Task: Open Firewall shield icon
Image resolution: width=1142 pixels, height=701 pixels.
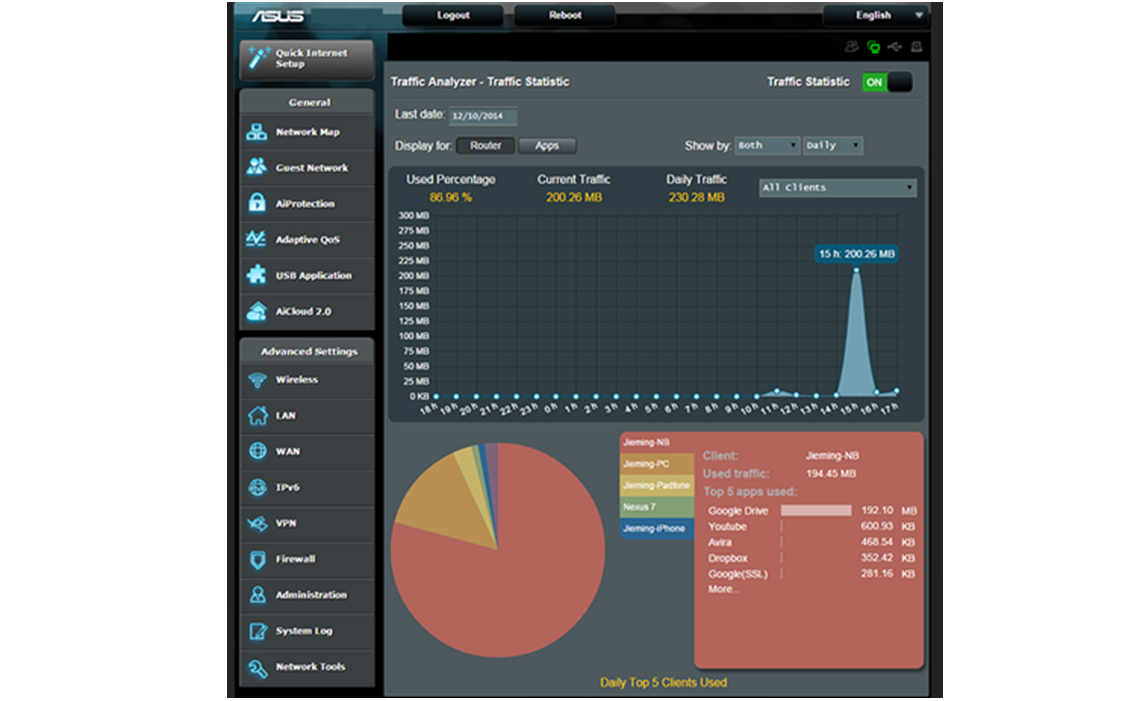Action: (x=257, y=559)
